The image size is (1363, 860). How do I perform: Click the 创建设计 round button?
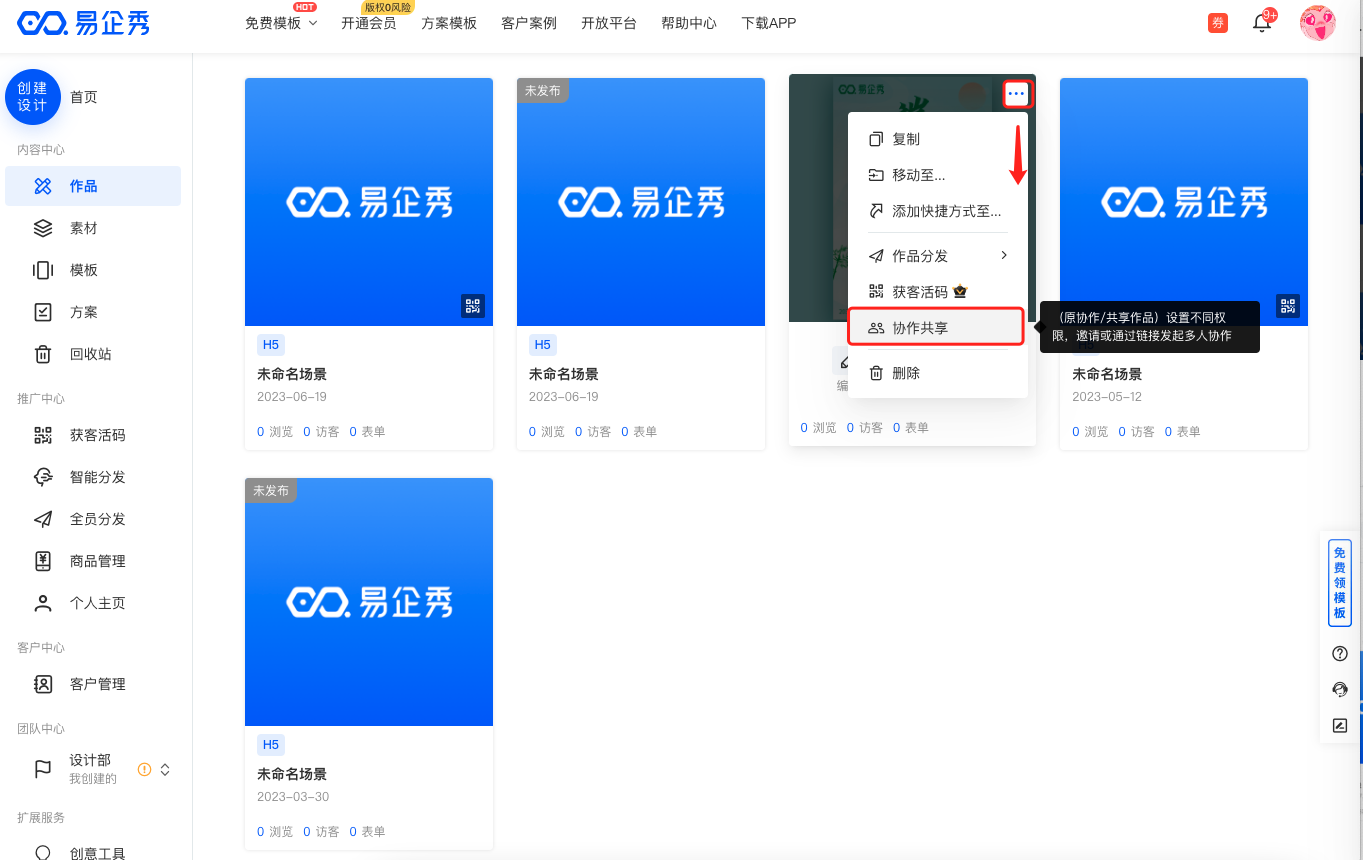tap(33, 97)
